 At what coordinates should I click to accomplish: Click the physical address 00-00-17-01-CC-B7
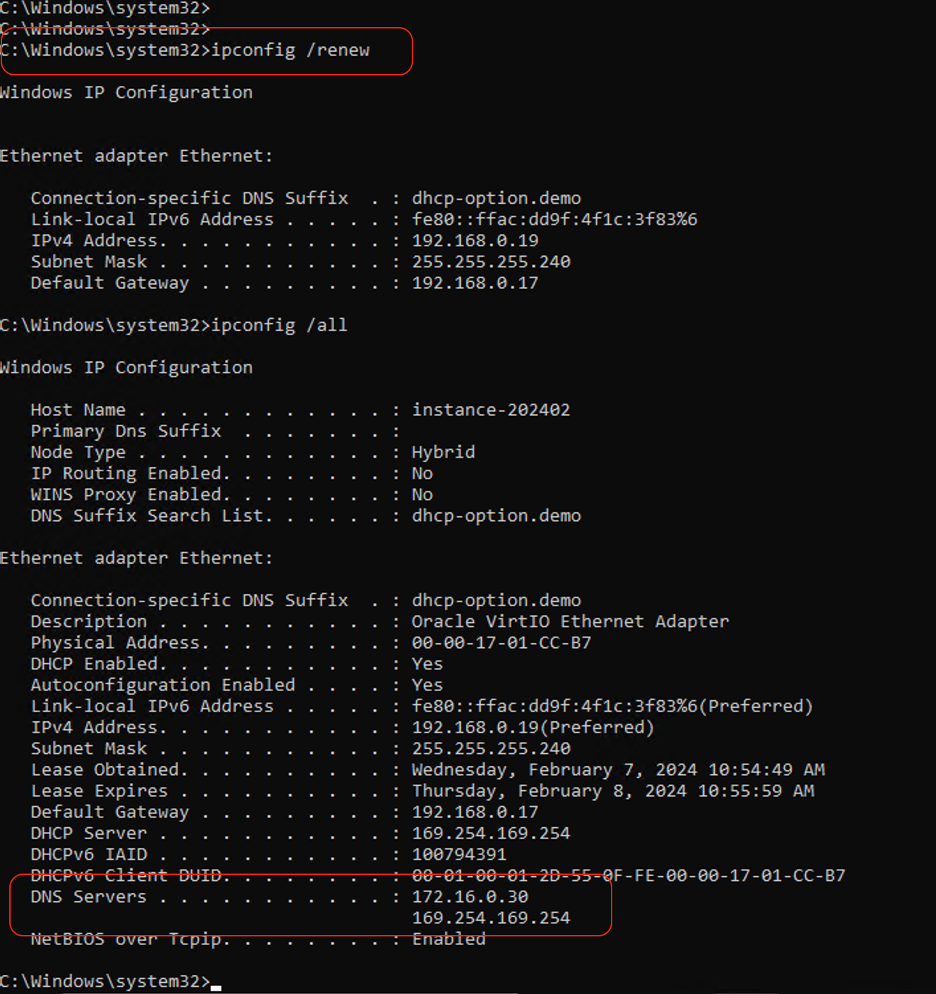[501, 643]
